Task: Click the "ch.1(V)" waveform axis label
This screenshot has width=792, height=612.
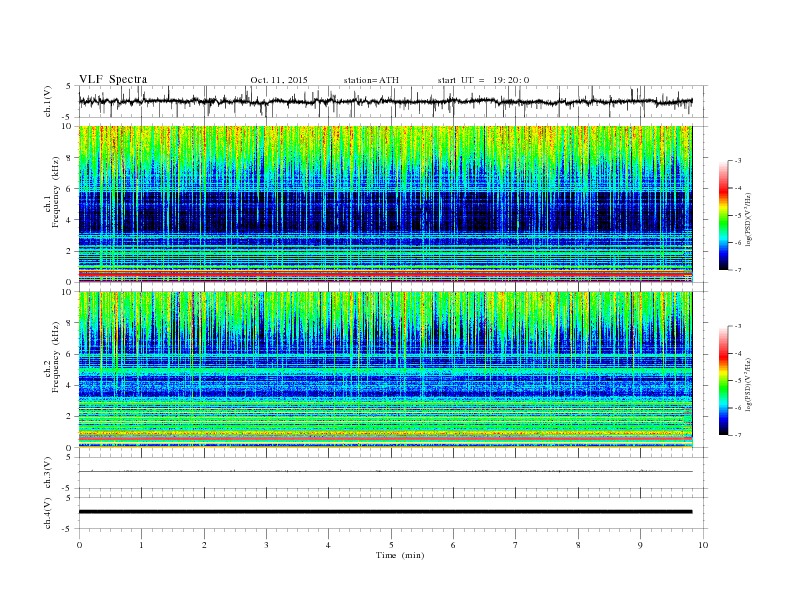Action: 47,101
